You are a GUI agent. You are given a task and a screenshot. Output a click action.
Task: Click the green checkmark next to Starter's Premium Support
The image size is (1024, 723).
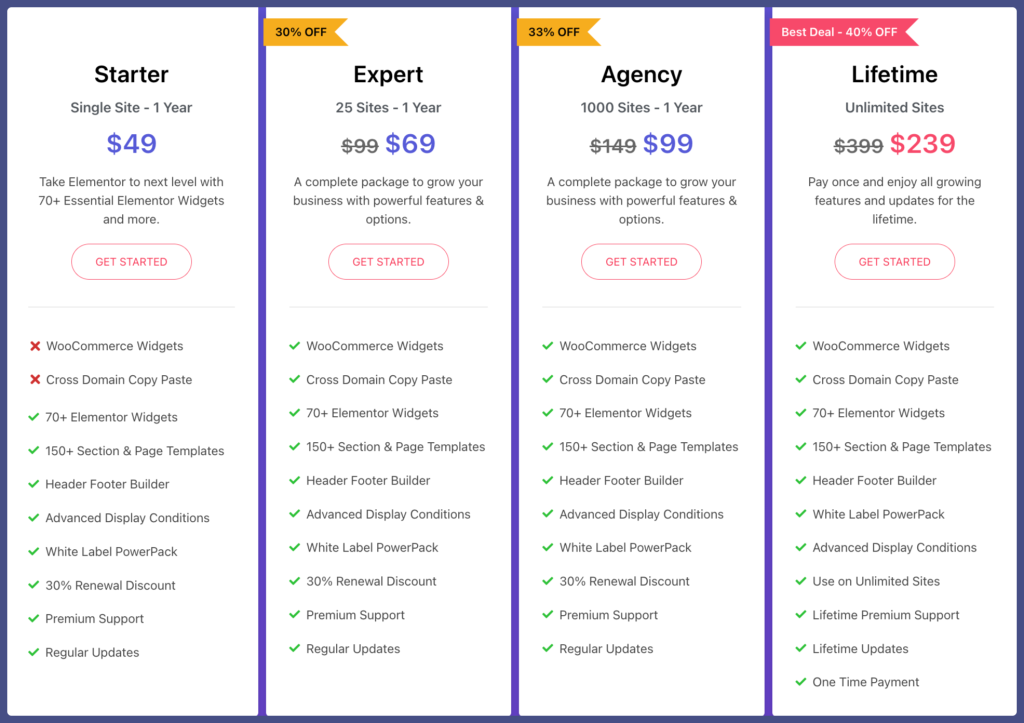pos(34,618)
